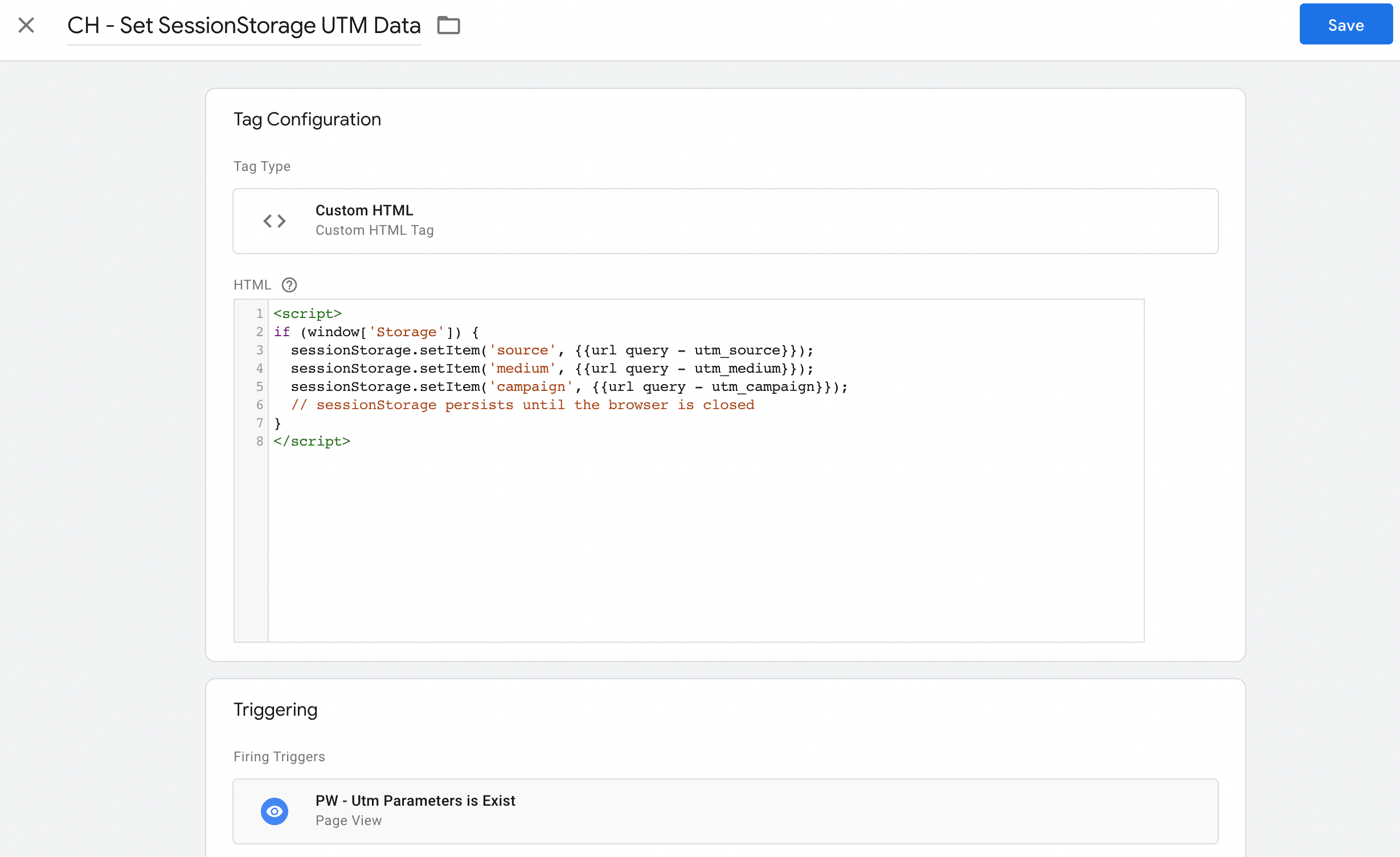
Task: Click the Save button
Action: click(x=1345, y=25)
